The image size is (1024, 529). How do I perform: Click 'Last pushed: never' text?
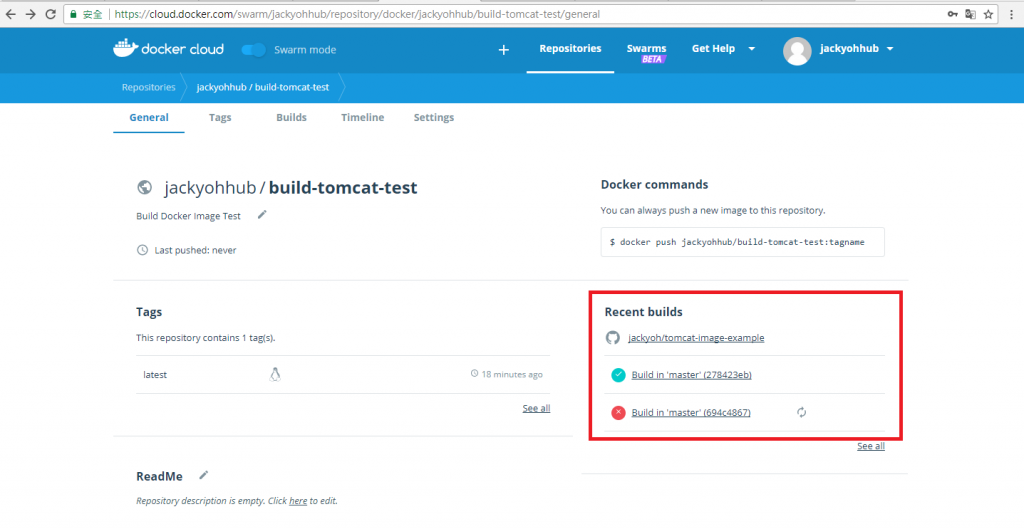click(195, 250)
